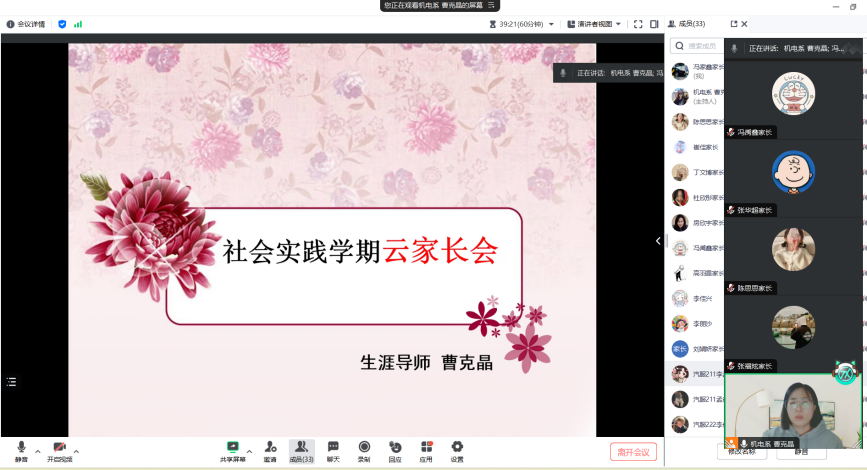Screen dimensions: 867x470
Task: Click the 搜索成员 search field
Action: click(695, 46)
